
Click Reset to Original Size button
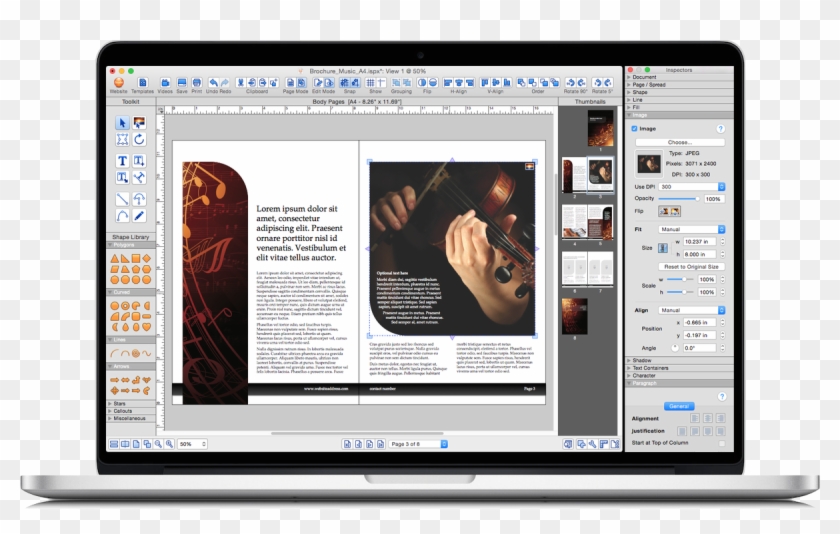pos(691,267)
